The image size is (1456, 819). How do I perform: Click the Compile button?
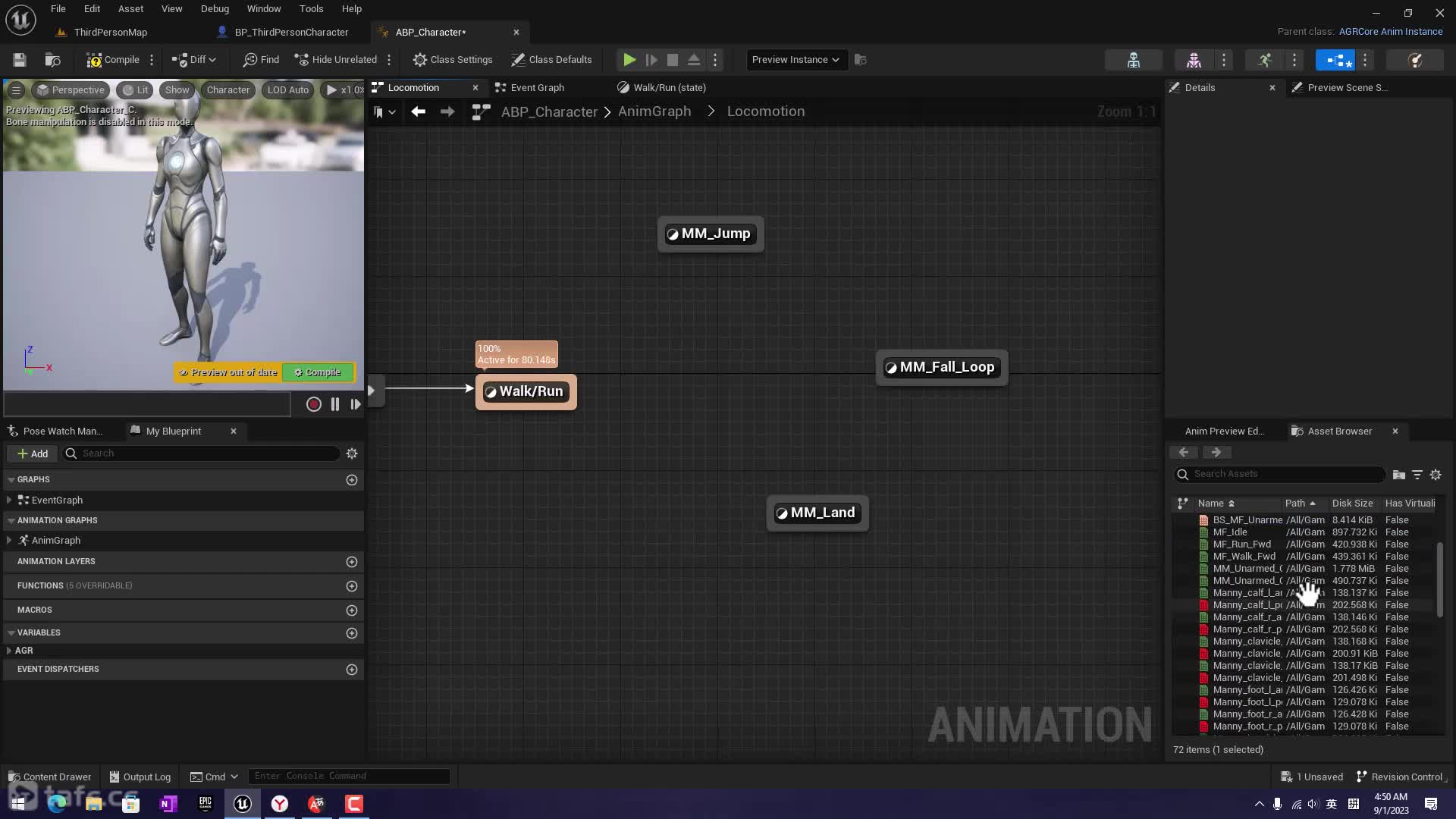[113, 60]
